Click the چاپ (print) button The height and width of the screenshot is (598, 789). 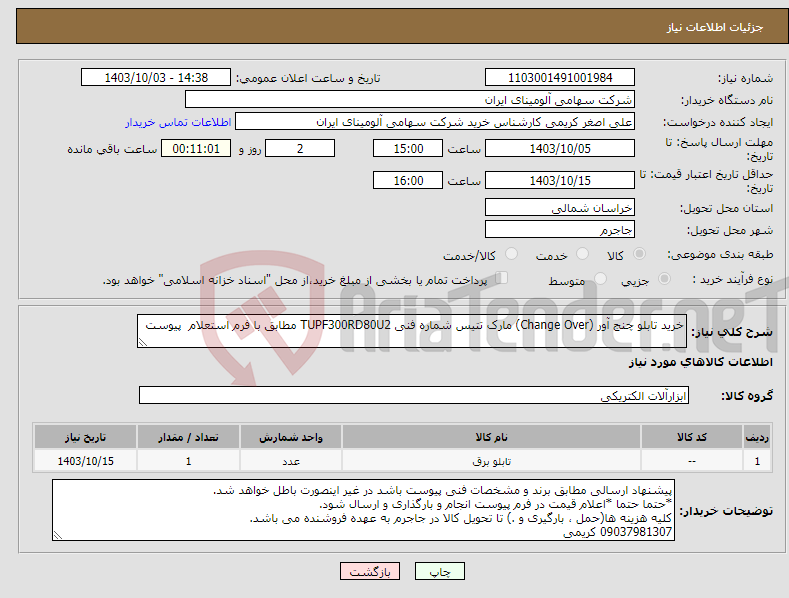coord(439,571)
